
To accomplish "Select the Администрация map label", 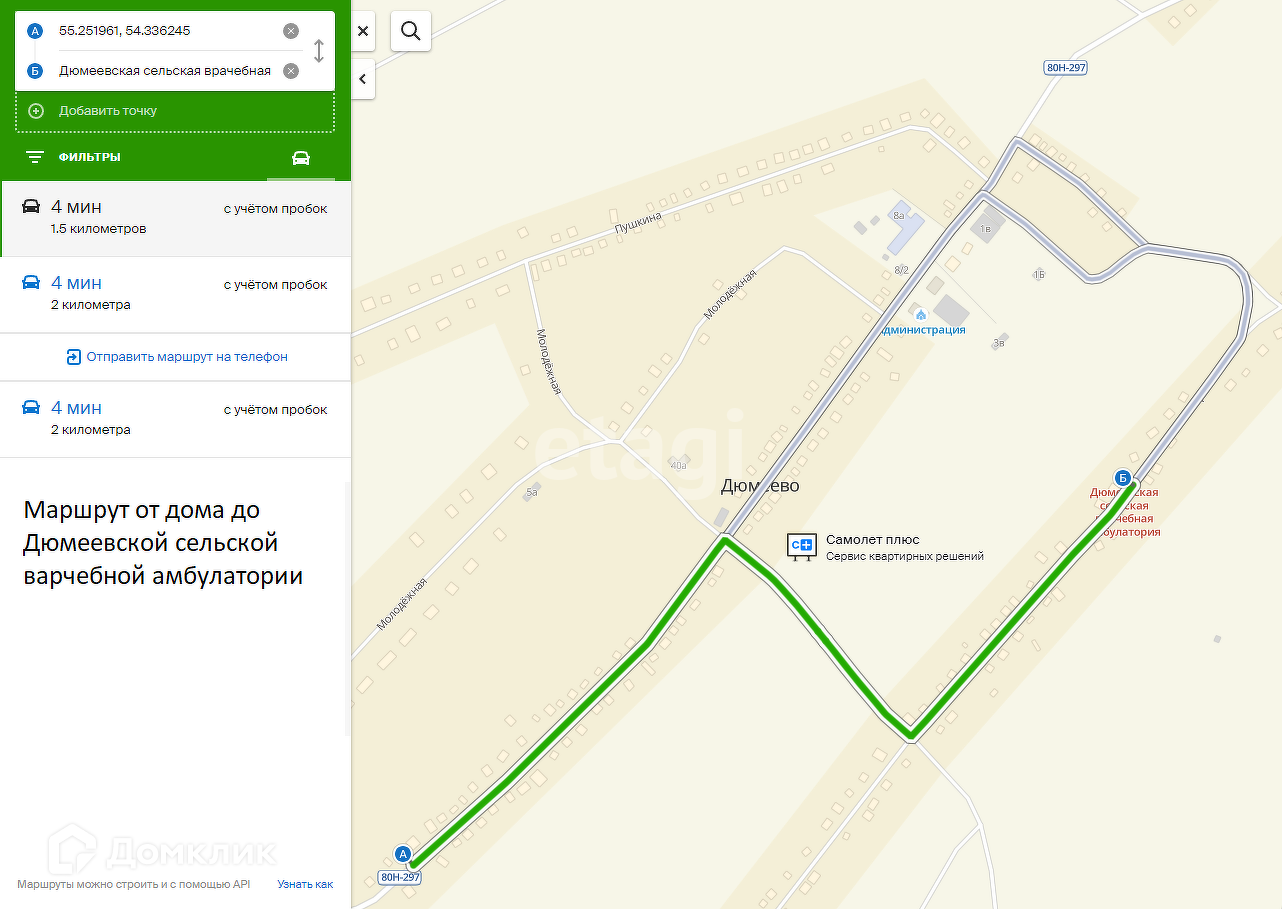I will tap(922, 329).
